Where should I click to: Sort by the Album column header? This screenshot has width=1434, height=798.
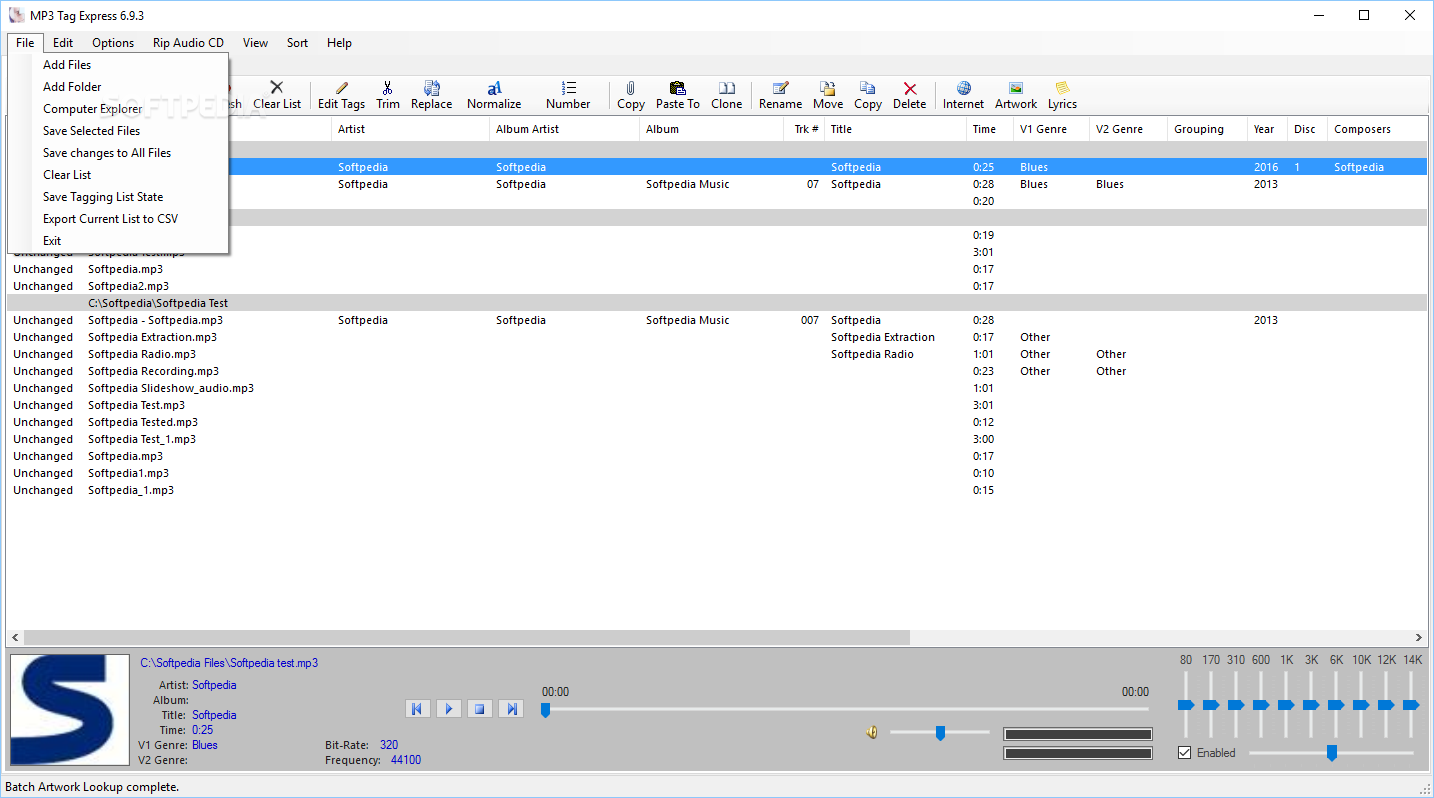[711, 129]
